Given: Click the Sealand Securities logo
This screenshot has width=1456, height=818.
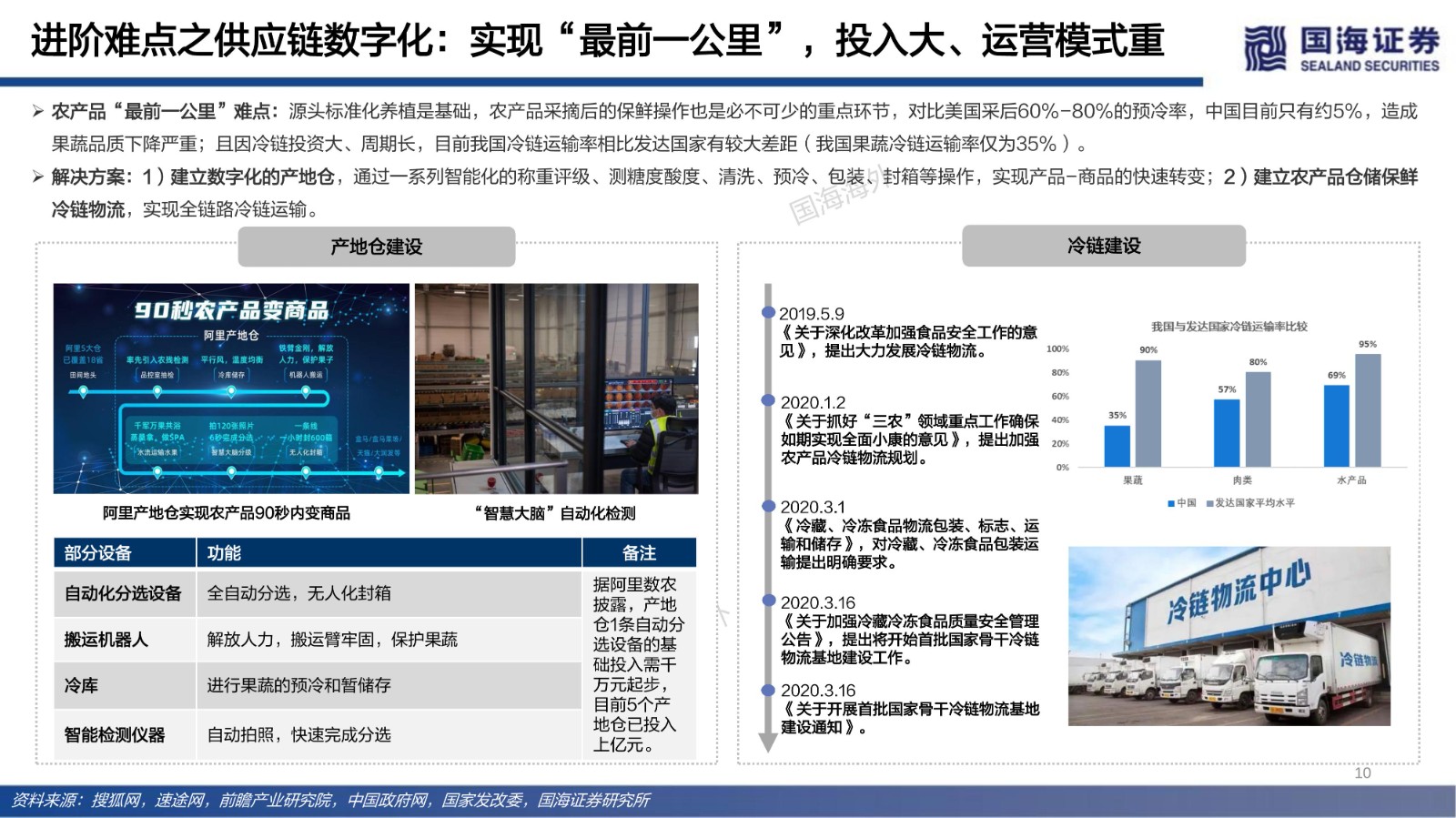Looking at the screenshot, I should click(x=1341, y=47).
